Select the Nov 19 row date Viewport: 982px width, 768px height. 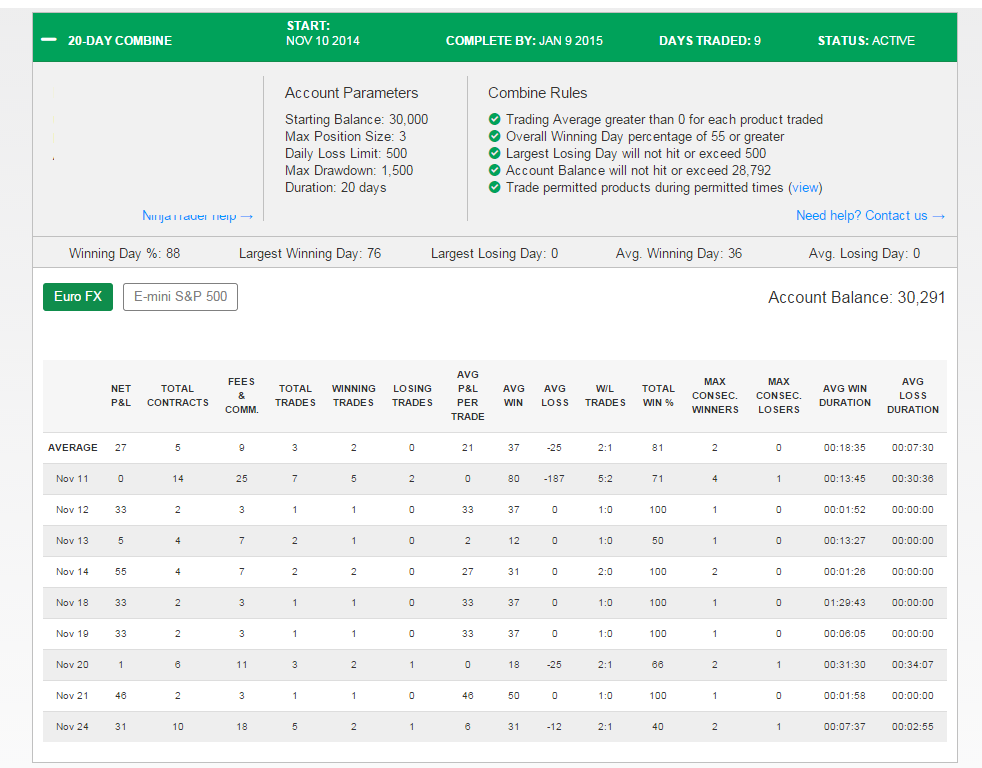coord(72,633)
